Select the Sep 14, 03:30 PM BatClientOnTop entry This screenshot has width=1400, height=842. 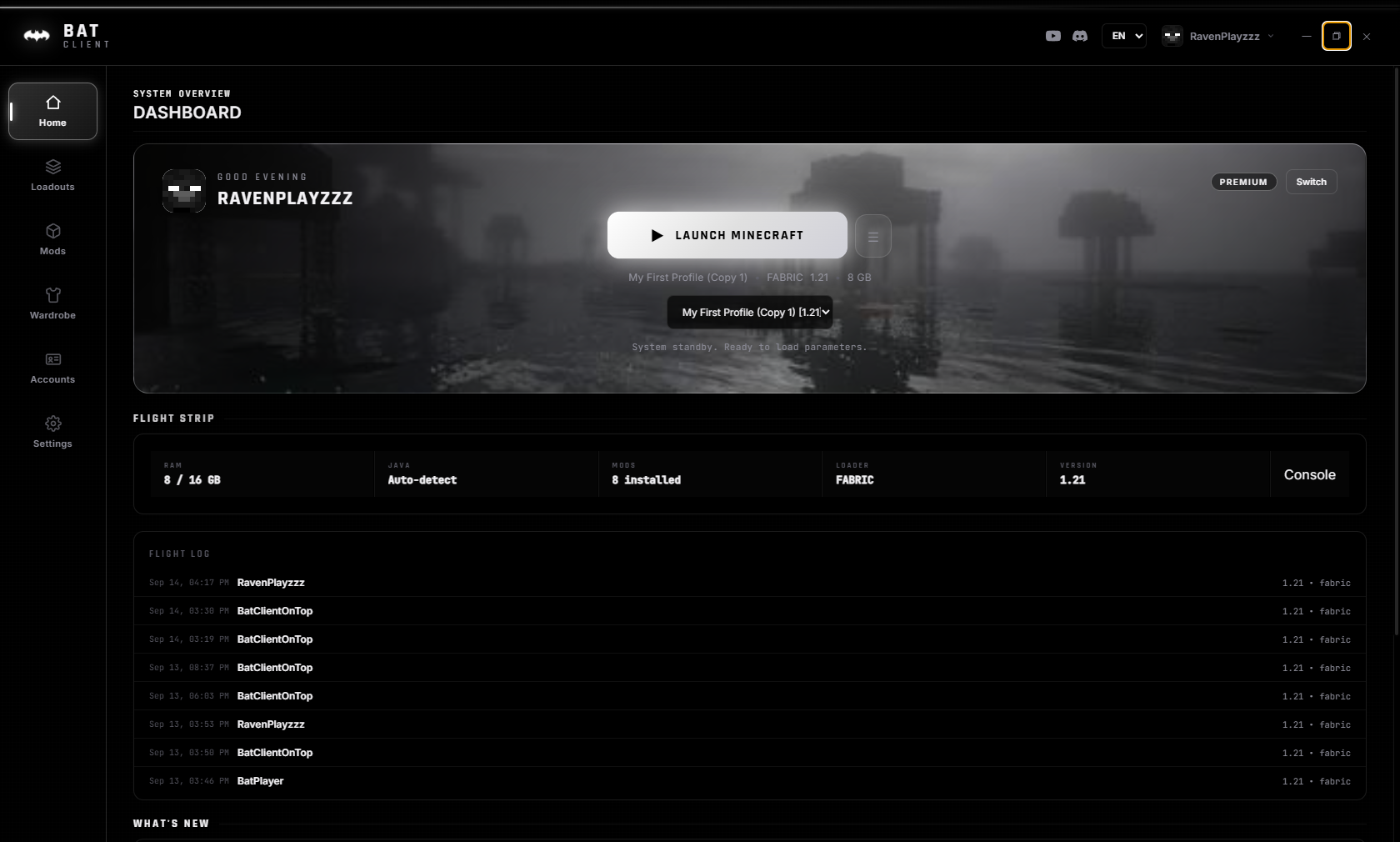point(750,611)
